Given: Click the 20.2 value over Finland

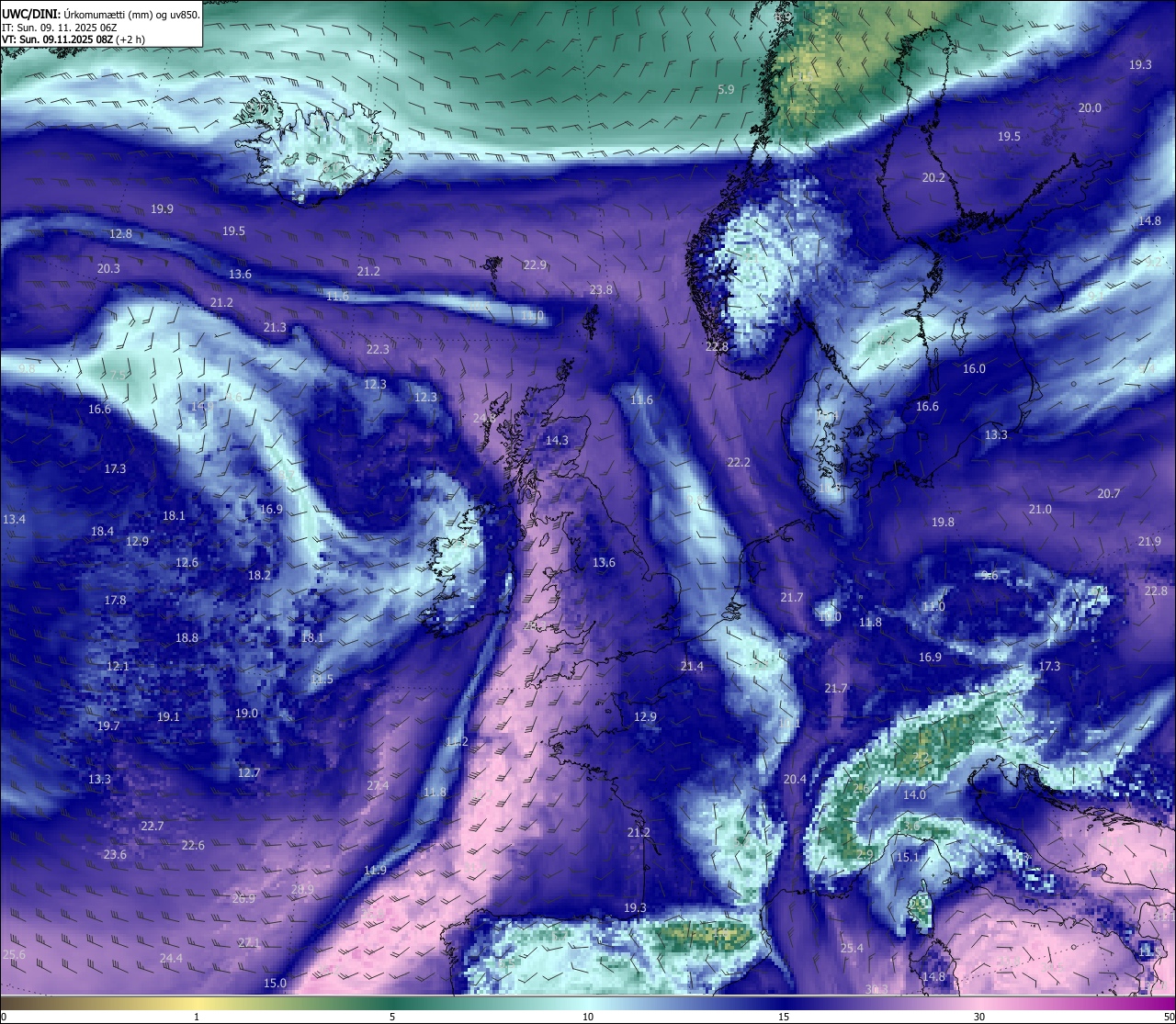Looking at the screenshot, I should tap(933, 177).
